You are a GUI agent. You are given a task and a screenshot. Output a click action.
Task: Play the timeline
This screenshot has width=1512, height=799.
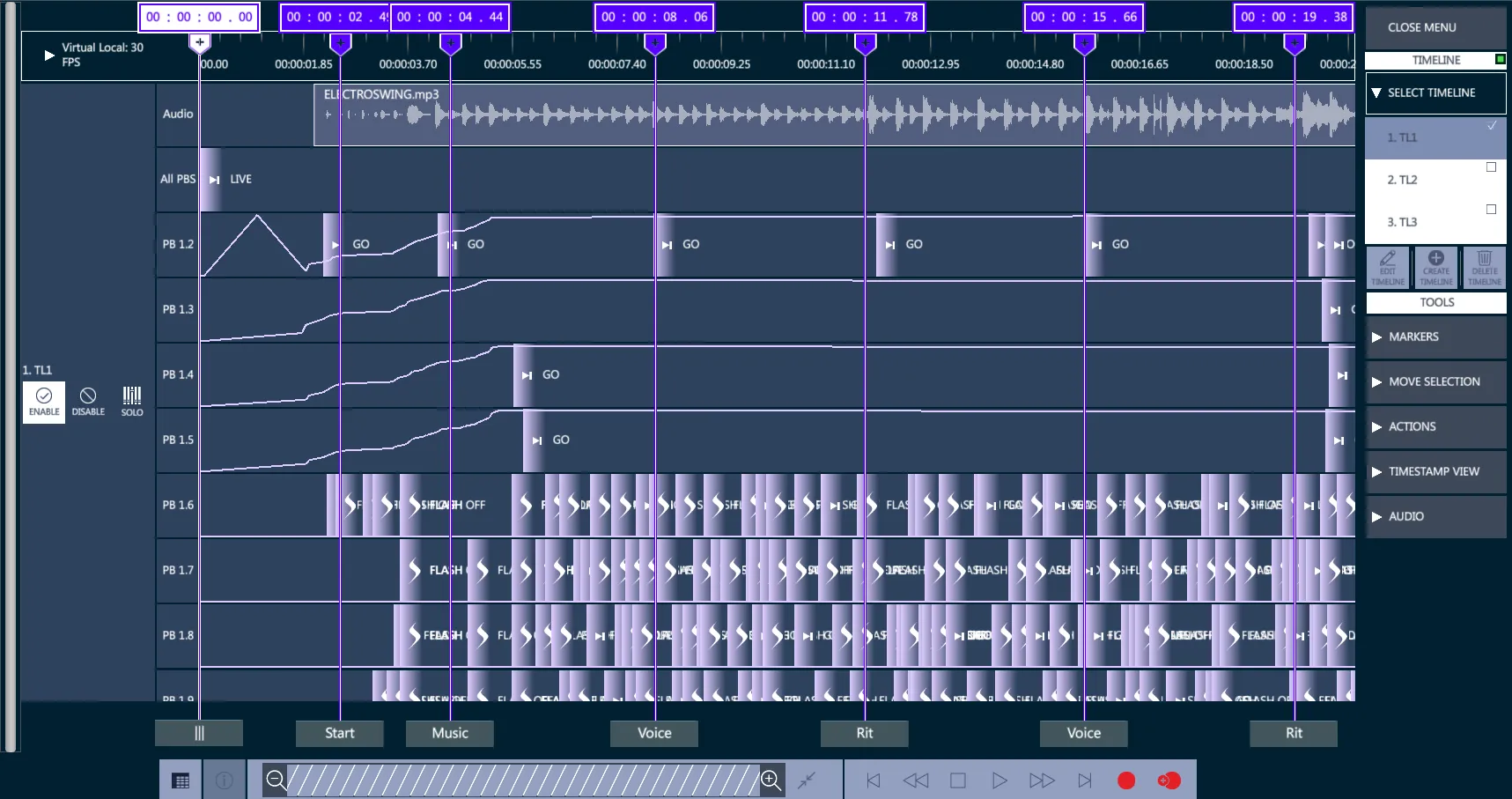[x=999, y=781]
